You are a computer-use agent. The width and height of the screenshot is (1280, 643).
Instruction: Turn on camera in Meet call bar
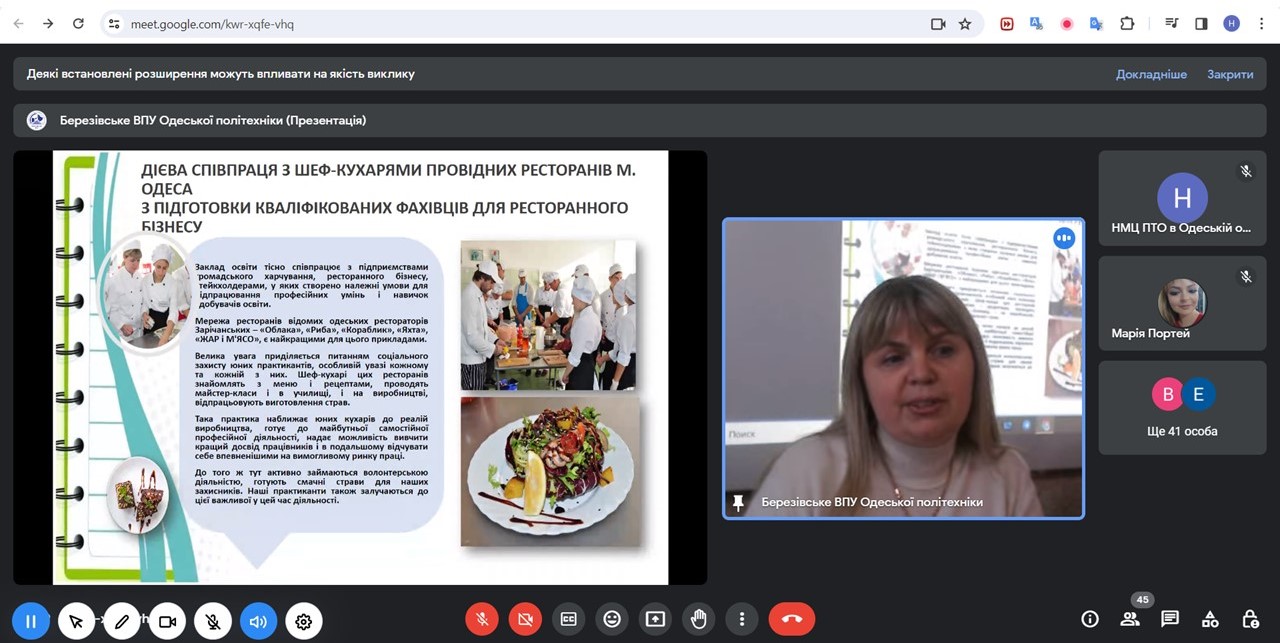pyautogui.click(x=525, y=619)
